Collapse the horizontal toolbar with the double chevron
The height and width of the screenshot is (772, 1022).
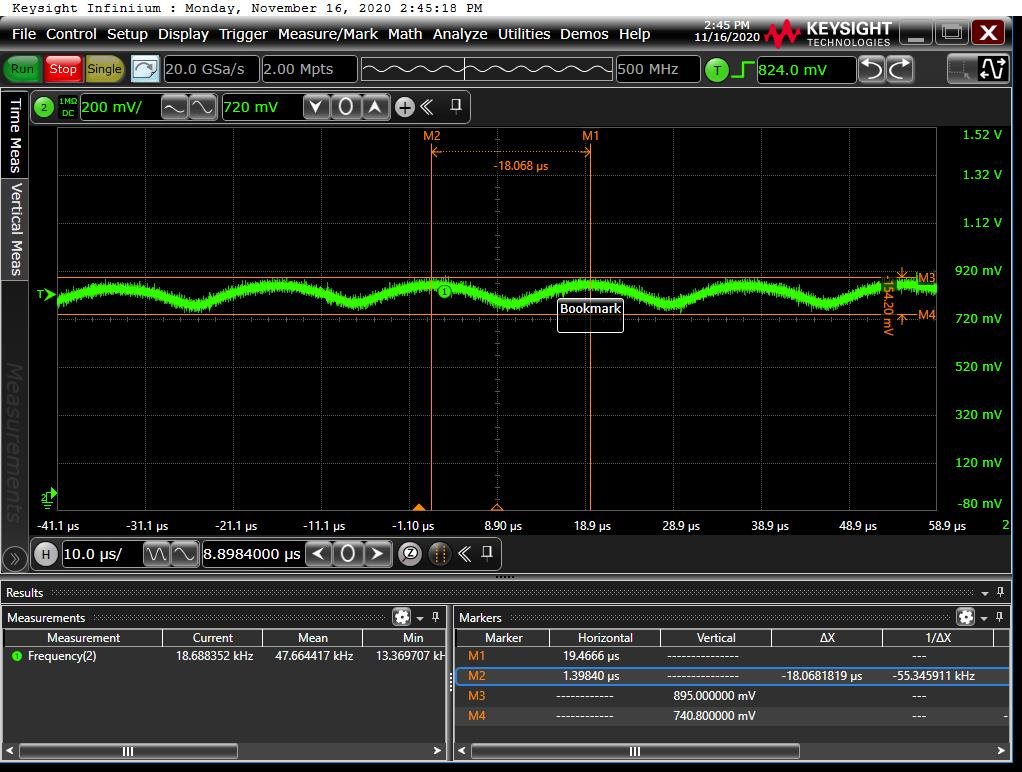click(464, 554)
